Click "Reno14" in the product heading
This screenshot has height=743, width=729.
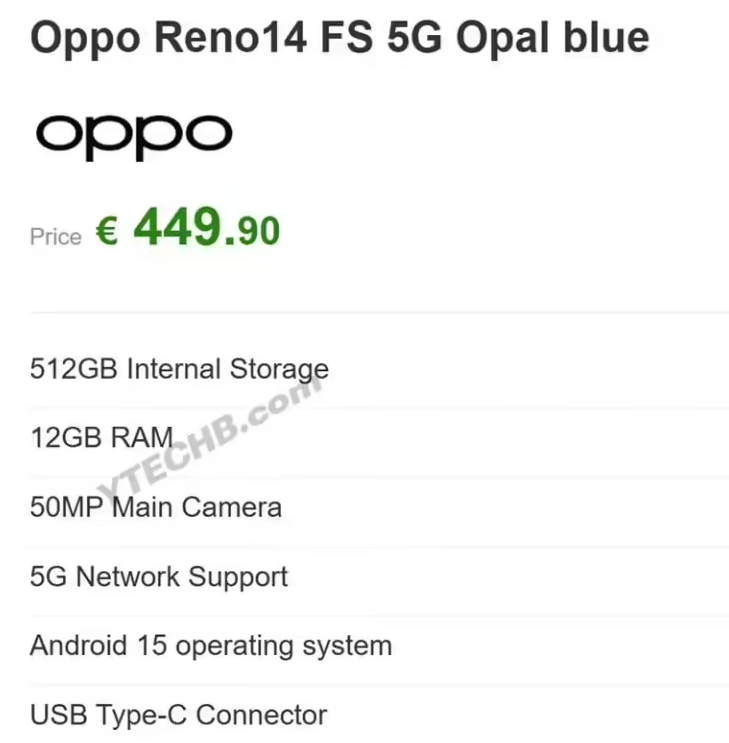(231, 37)
